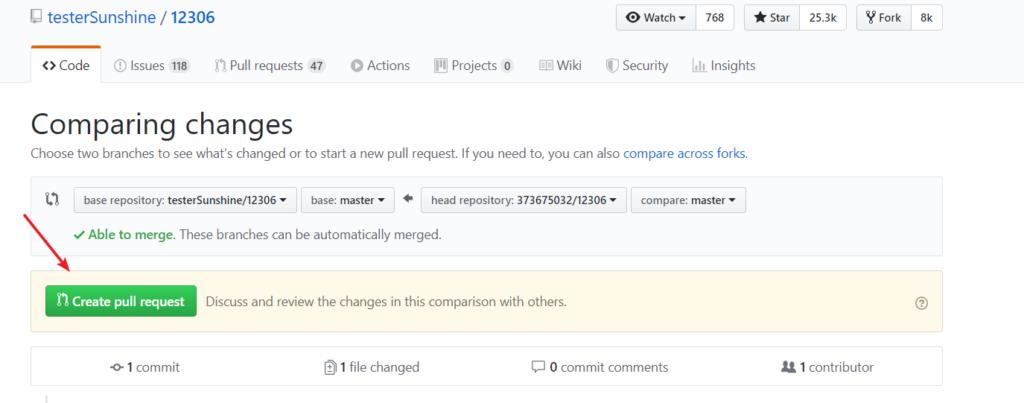The height and width of the screenshot is (403, 1024).
Task: Switch to the Issues tab
Action: [x=152, y=65]
